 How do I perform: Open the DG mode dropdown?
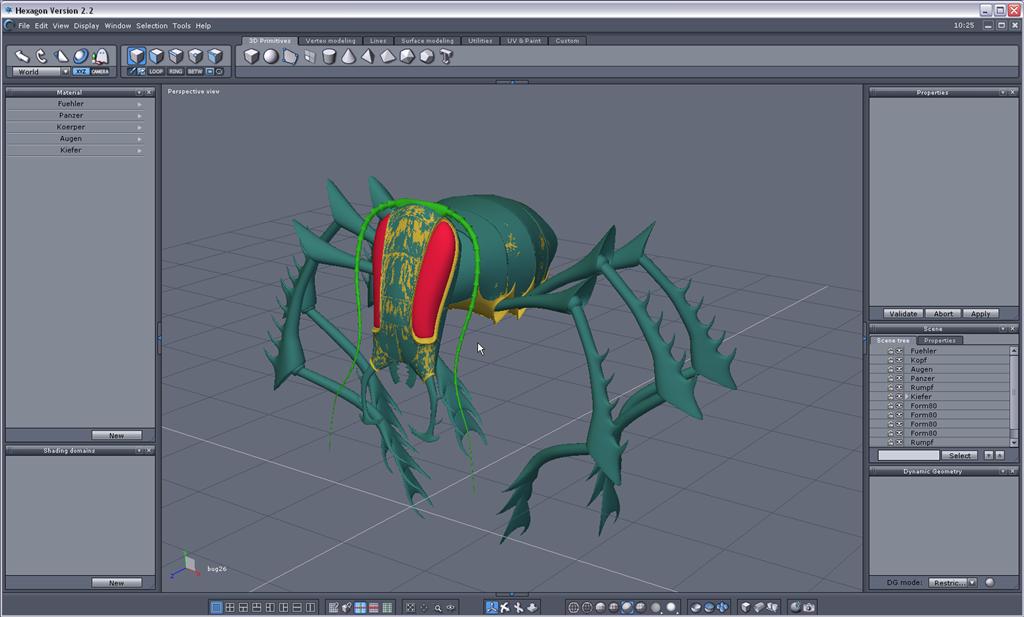click(971, 582)
